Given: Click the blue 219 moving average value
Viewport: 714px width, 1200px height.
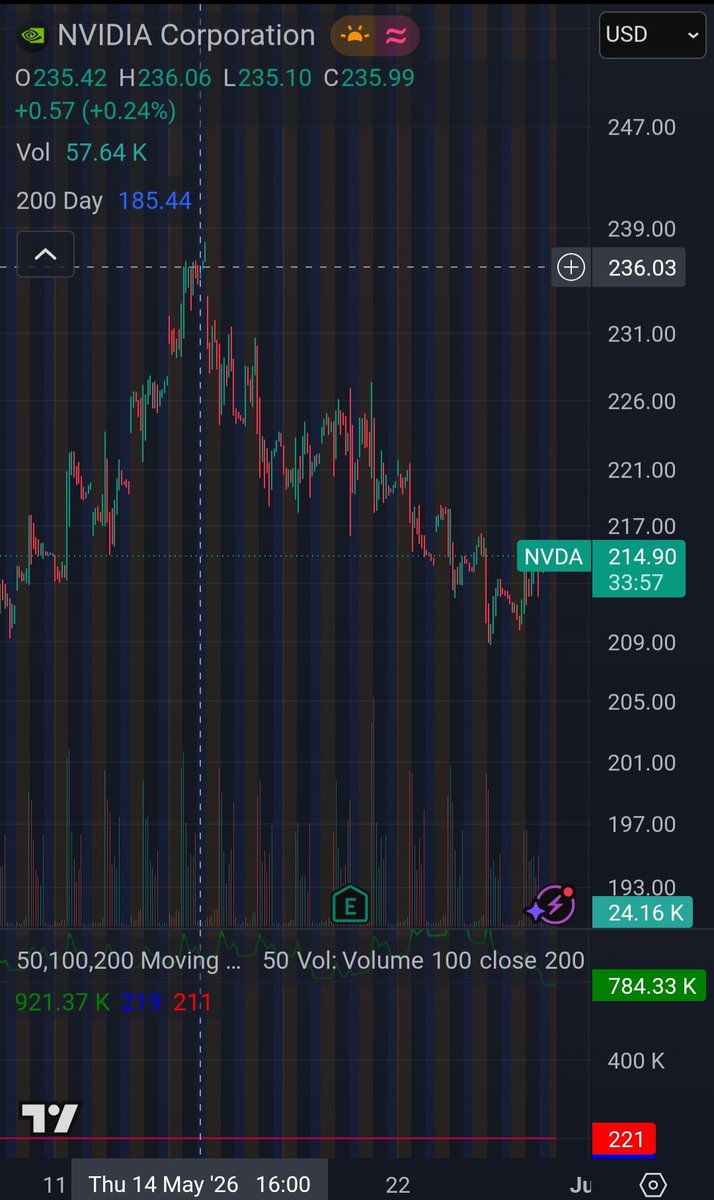Looking at the screenshot, I should 141,1001.
